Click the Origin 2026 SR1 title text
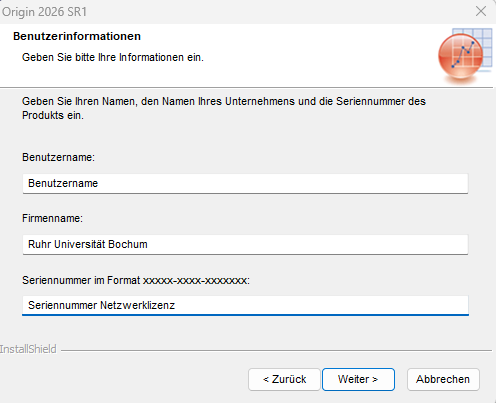This screenshot has width=496, height=403. click(x=44, y=12)
